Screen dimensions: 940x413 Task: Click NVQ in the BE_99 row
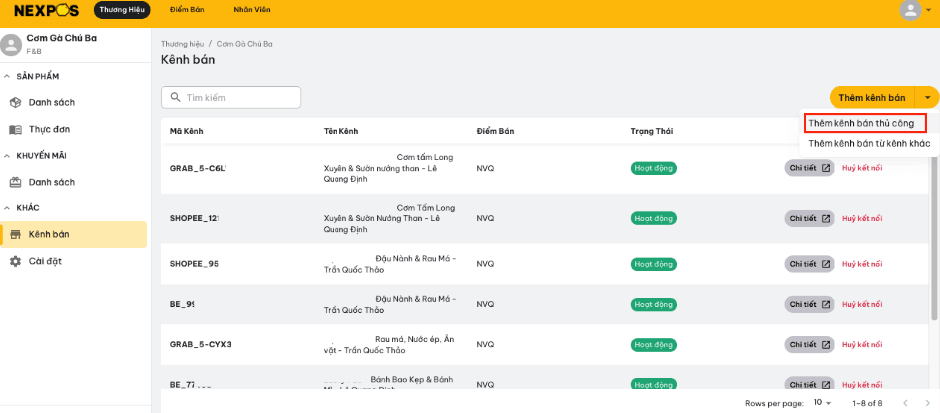pos(485,304)
